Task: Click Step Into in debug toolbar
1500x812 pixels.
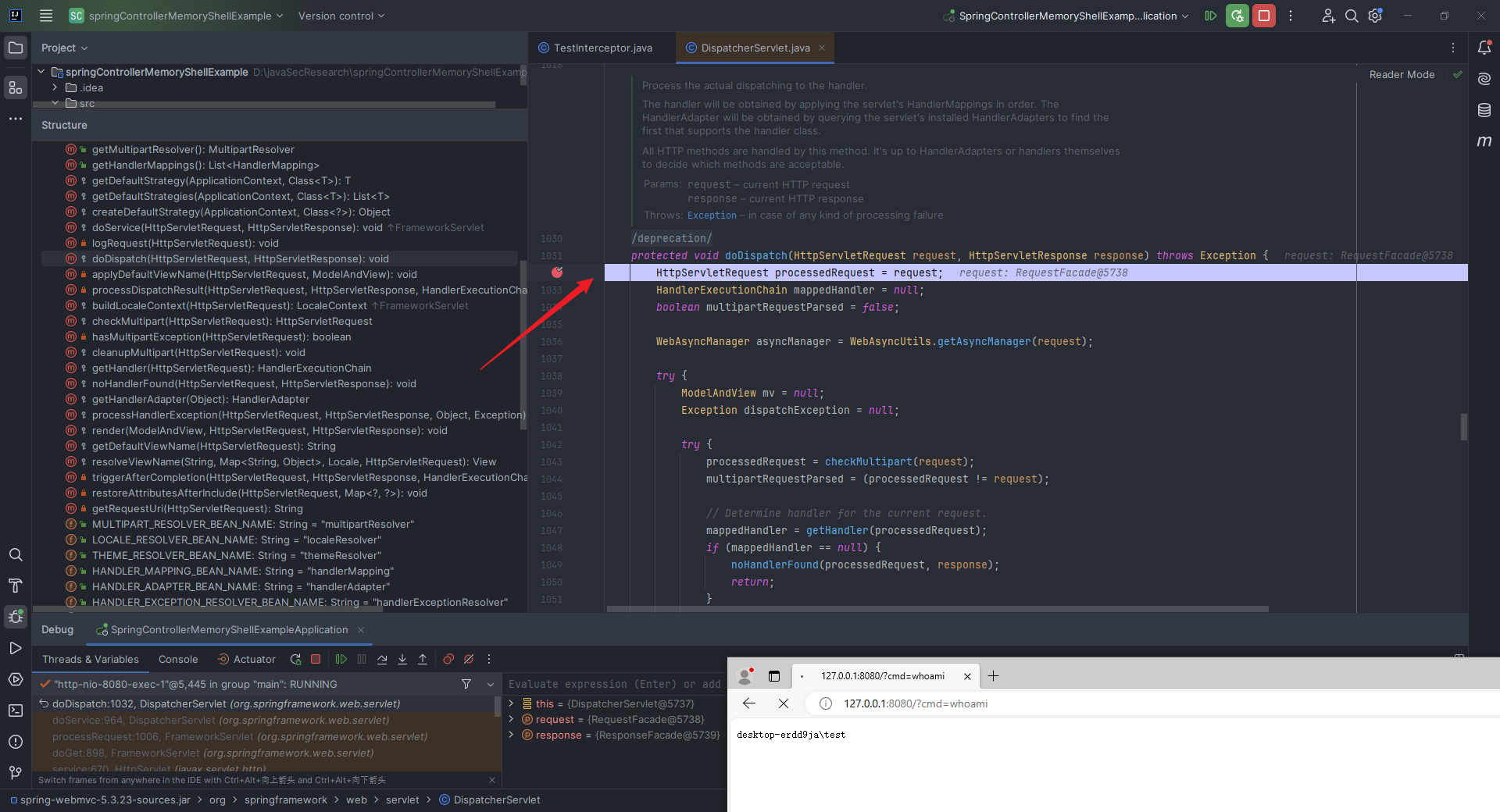Action: 402,659
